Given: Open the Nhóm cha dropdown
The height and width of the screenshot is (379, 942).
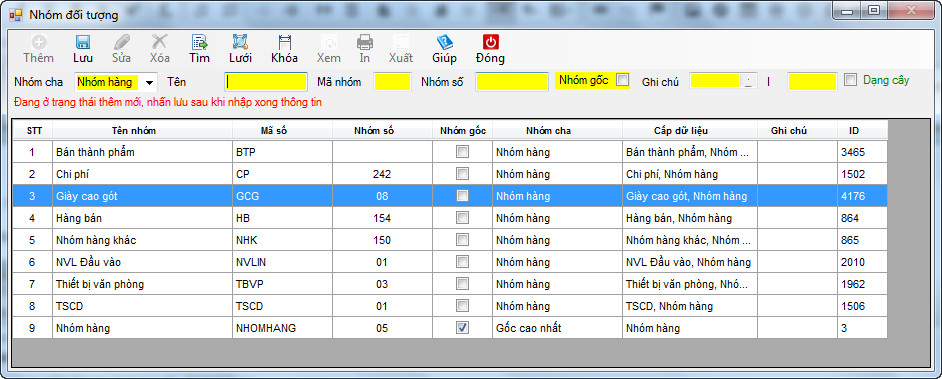Looking at the screenshot, I should pyautogui.click(x=149, y=82).
